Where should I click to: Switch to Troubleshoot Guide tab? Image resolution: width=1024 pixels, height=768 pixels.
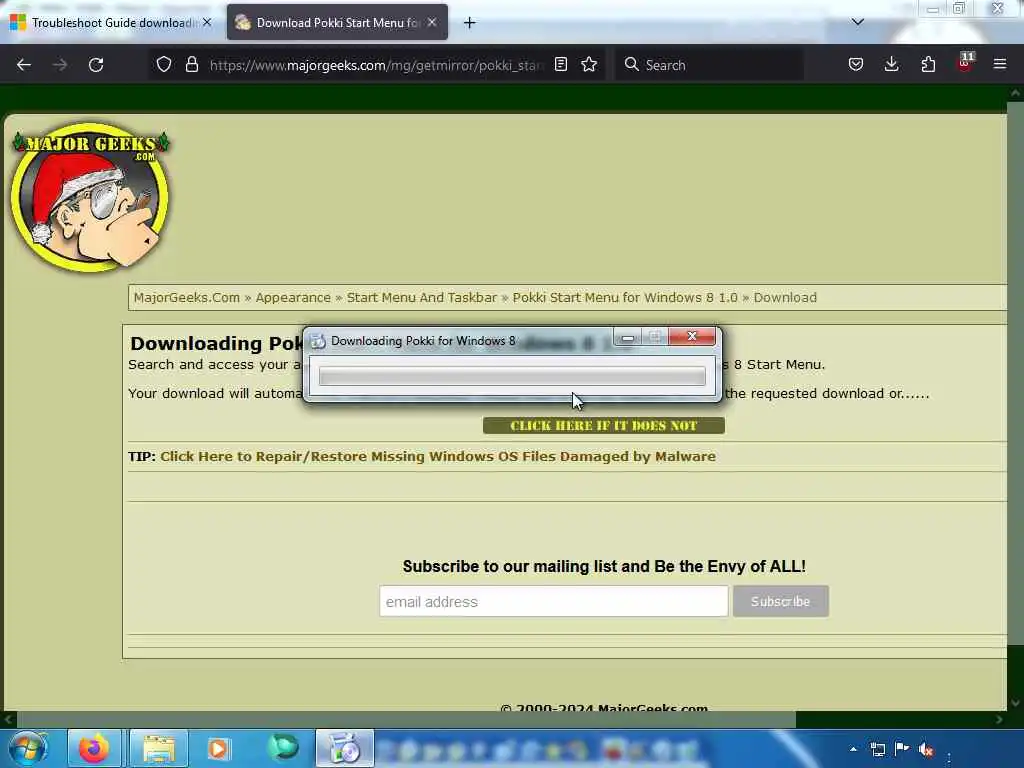tap(112, 22)
